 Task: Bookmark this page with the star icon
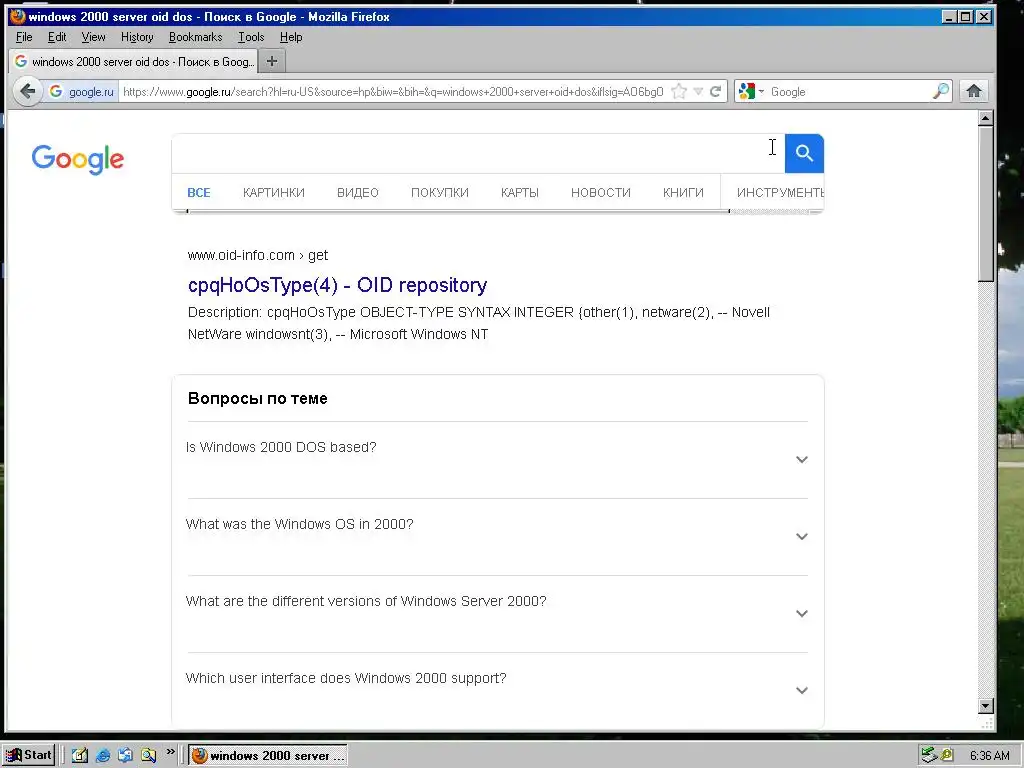pyautogui.click(x=679, y=91)
